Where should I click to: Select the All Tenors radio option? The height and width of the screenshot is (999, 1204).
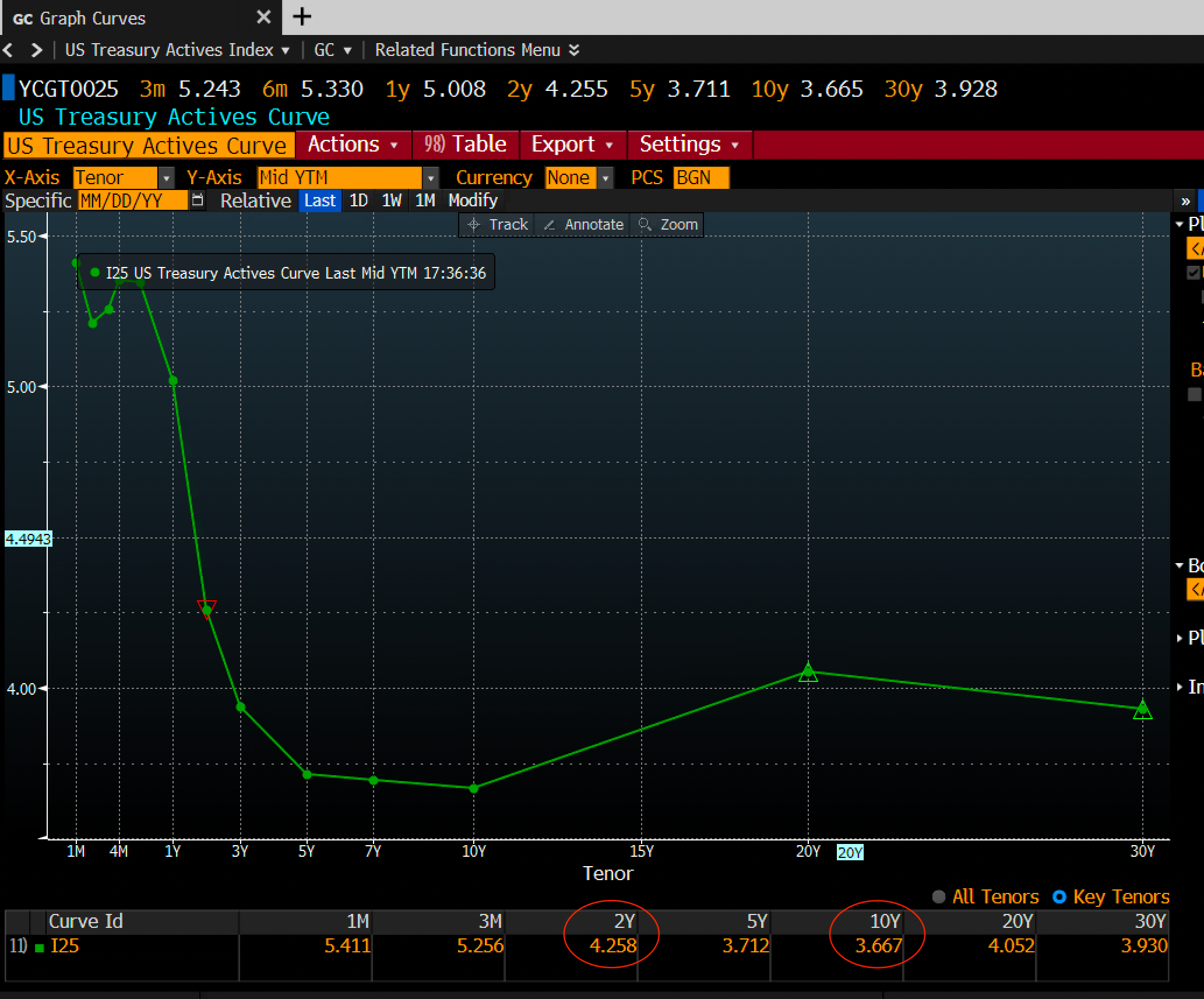tap(938, 896)
